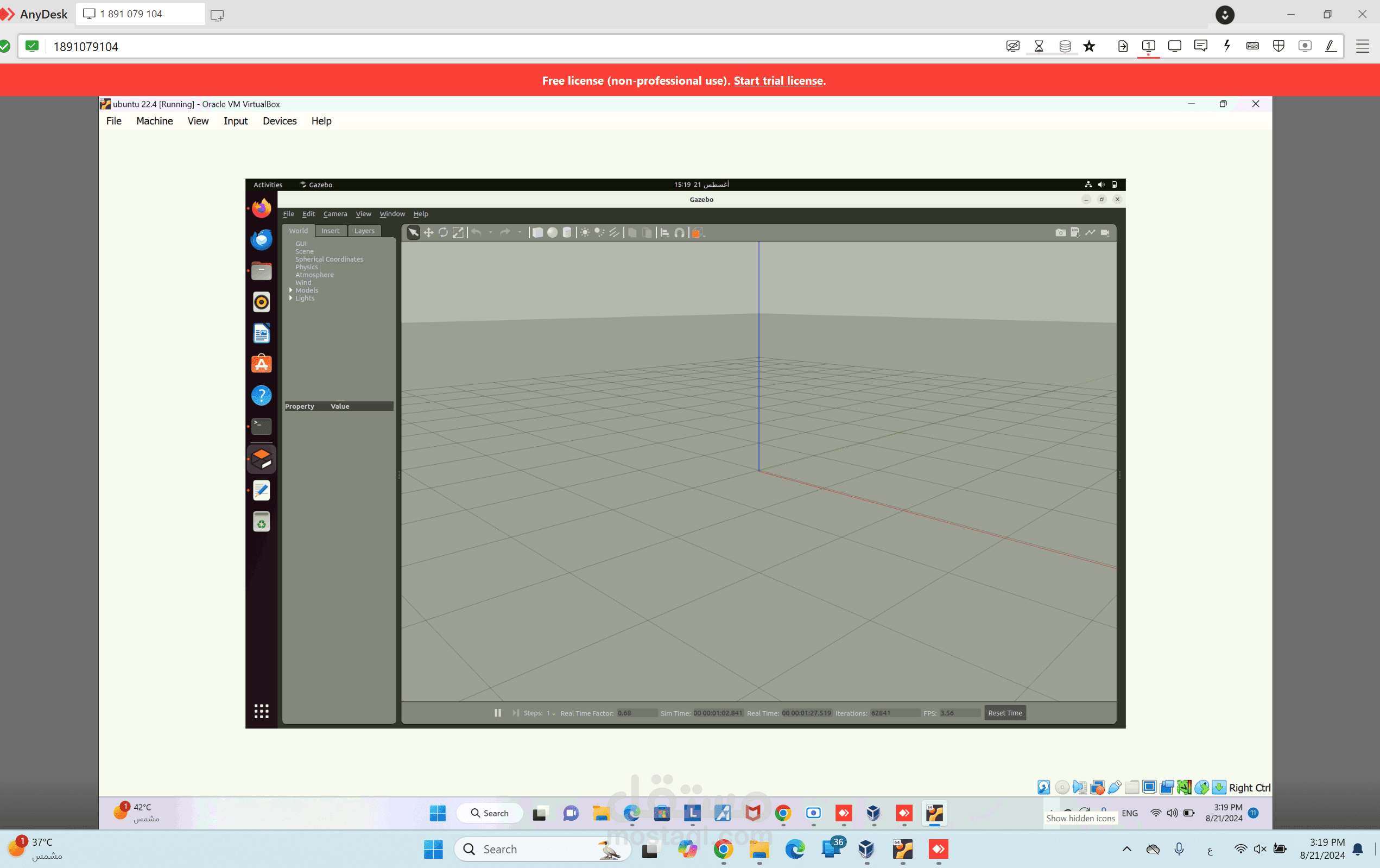This screenshot has height=868, width=1380.
Task: Open Terminal from the Ubuntu dock
Action: pos(261,426)
